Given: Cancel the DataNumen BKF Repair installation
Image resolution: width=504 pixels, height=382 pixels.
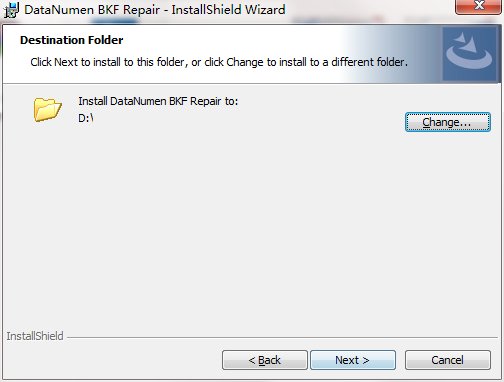Looking at the screenshot, I should tap(448, 360).
